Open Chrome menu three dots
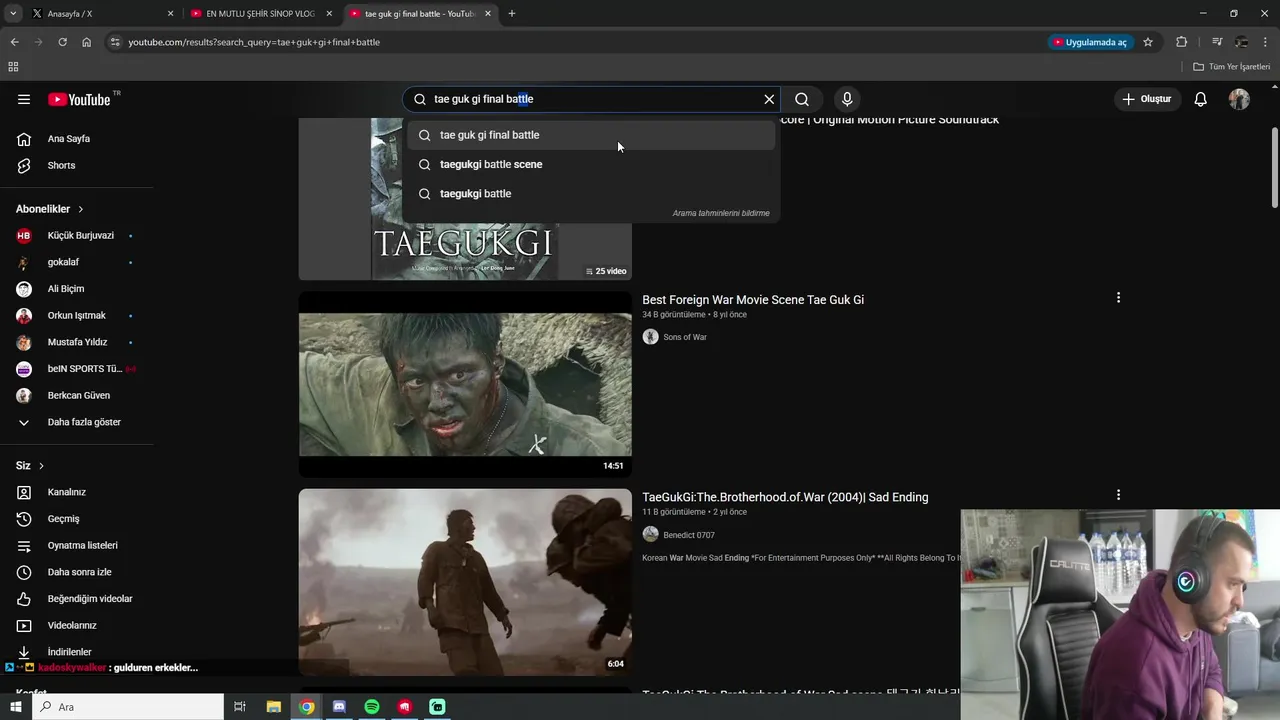1280x720 pixels. coord(1266,42)
